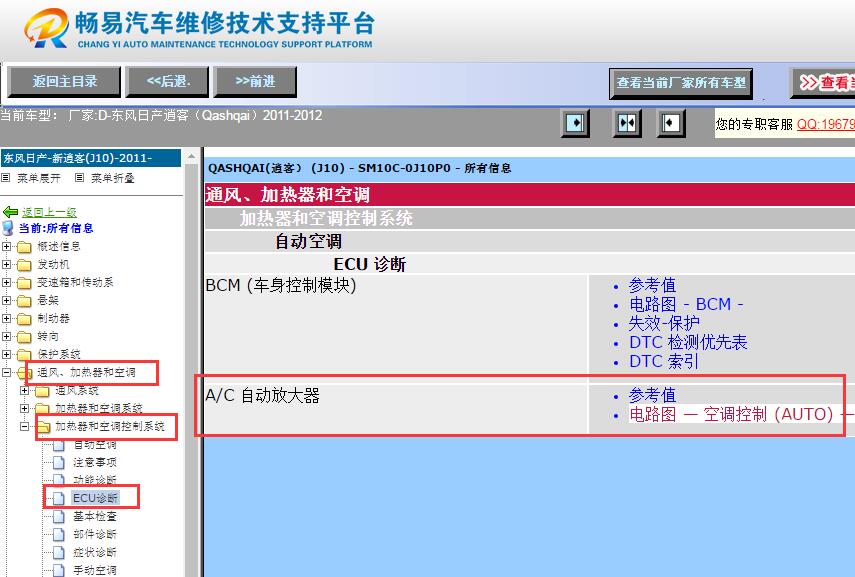Click the >>前进 forward button
Image resolution: width=855 pixels, height=577 pixels.
(255, 82)
